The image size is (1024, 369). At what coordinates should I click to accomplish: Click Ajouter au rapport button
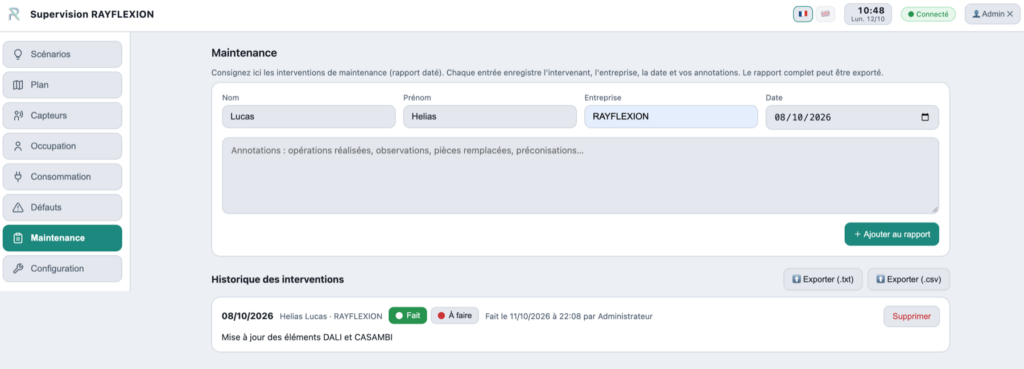pyautogui.click(x=891, y=234)
